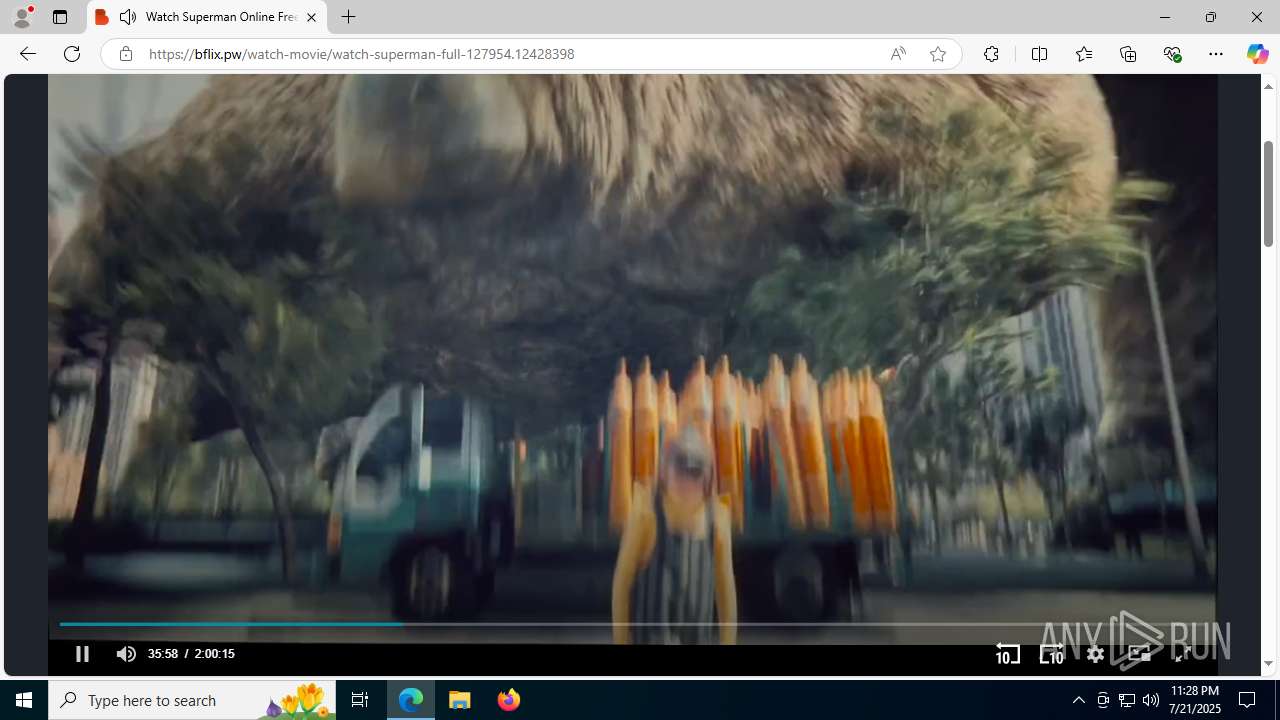Go back to previous page
This screenshot has height=720, width=1280.
[x=28, y=54]
